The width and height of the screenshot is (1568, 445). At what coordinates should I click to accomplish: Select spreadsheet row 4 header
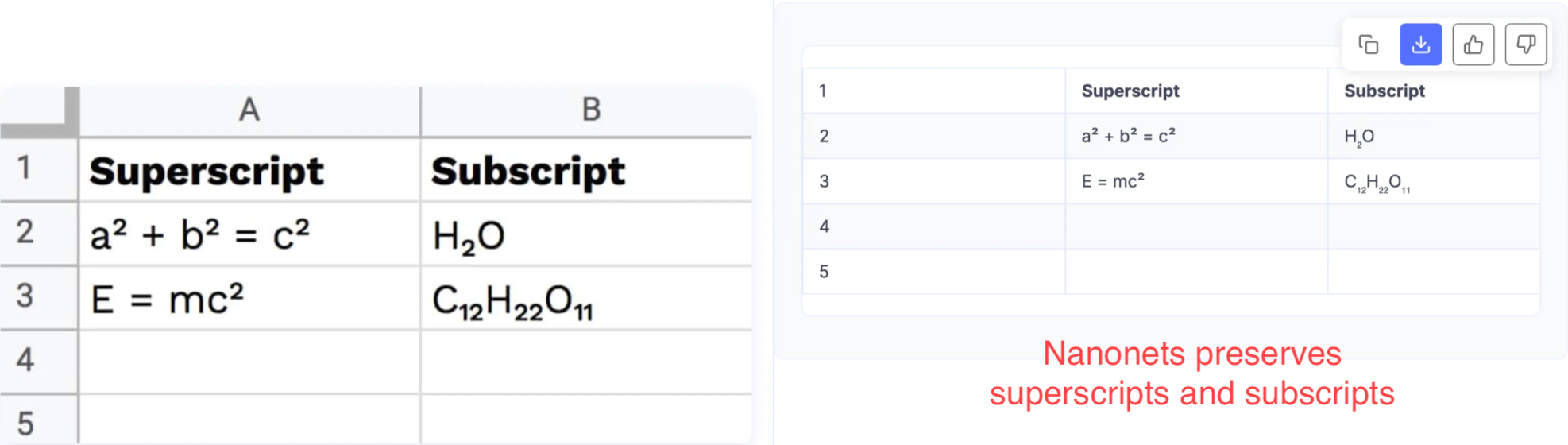[25, 360]
